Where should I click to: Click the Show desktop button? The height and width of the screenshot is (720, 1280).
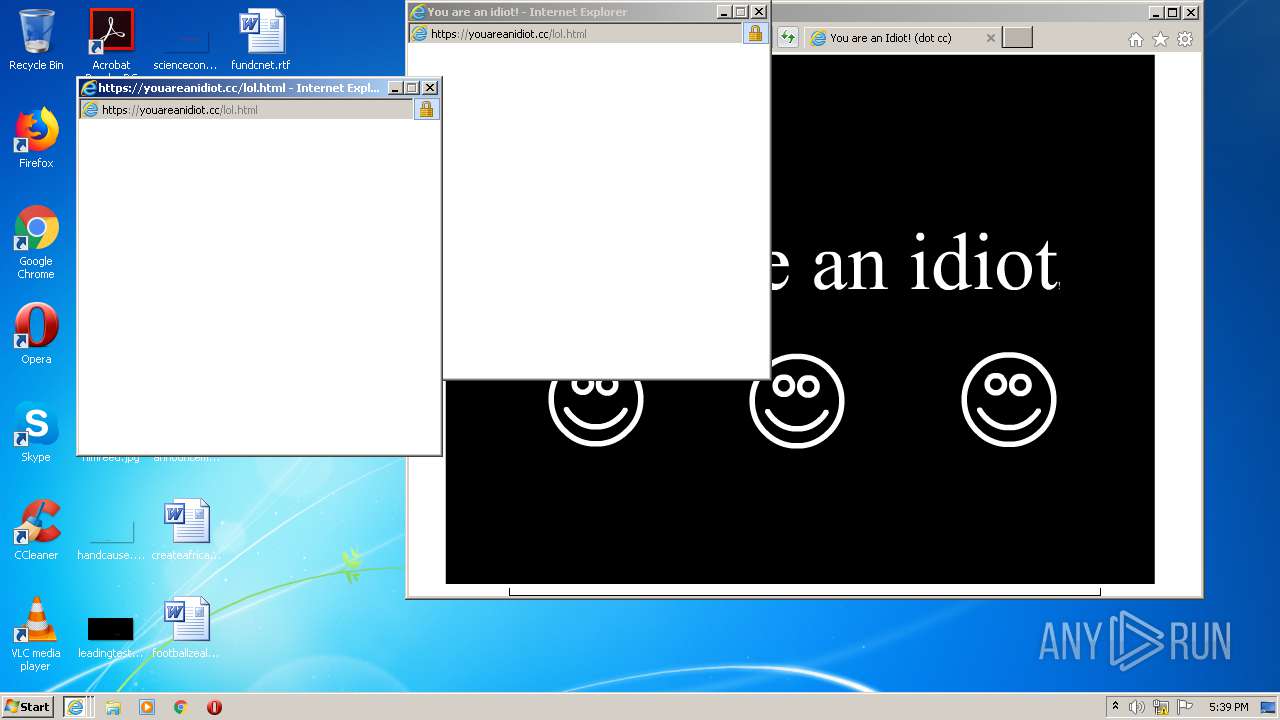[x=1268, y=707]
